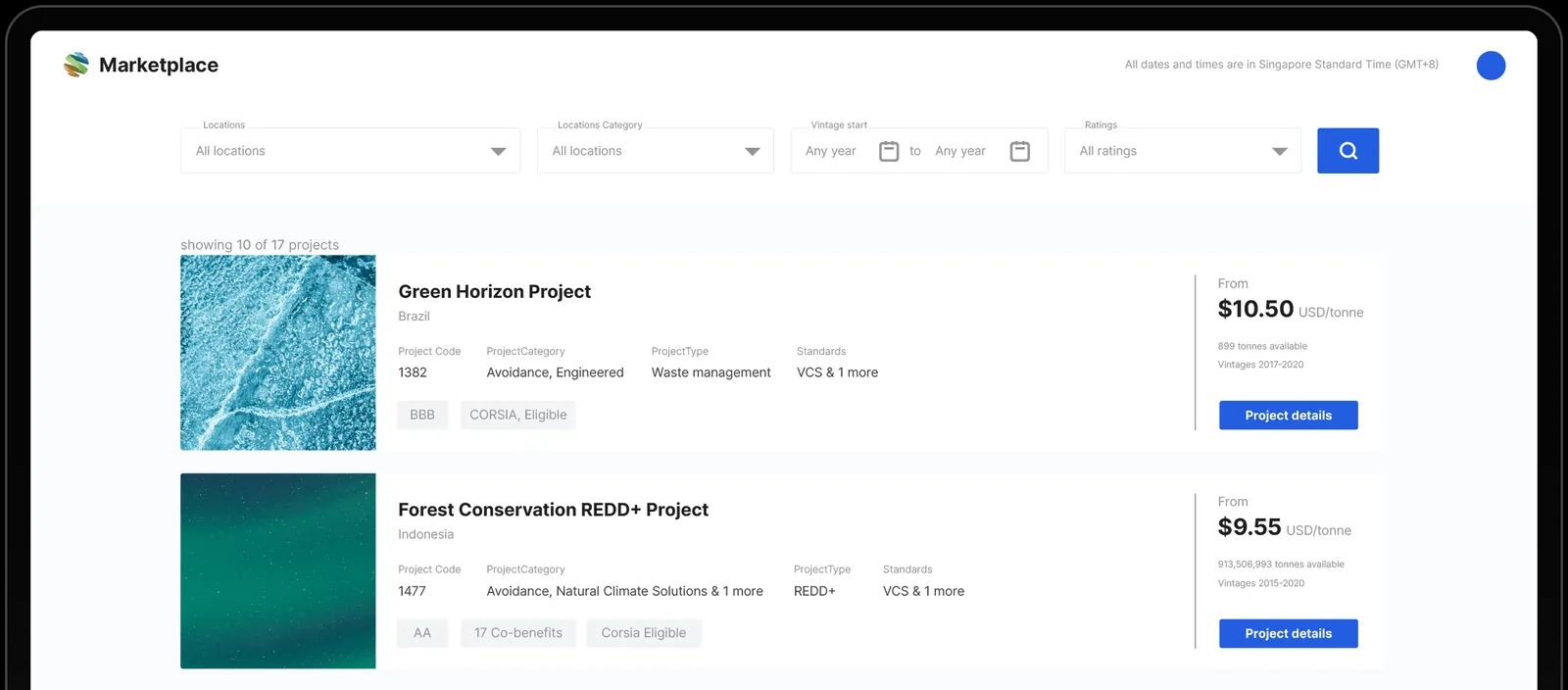Click the vintage start 'Any year' field

pos(831,151)
